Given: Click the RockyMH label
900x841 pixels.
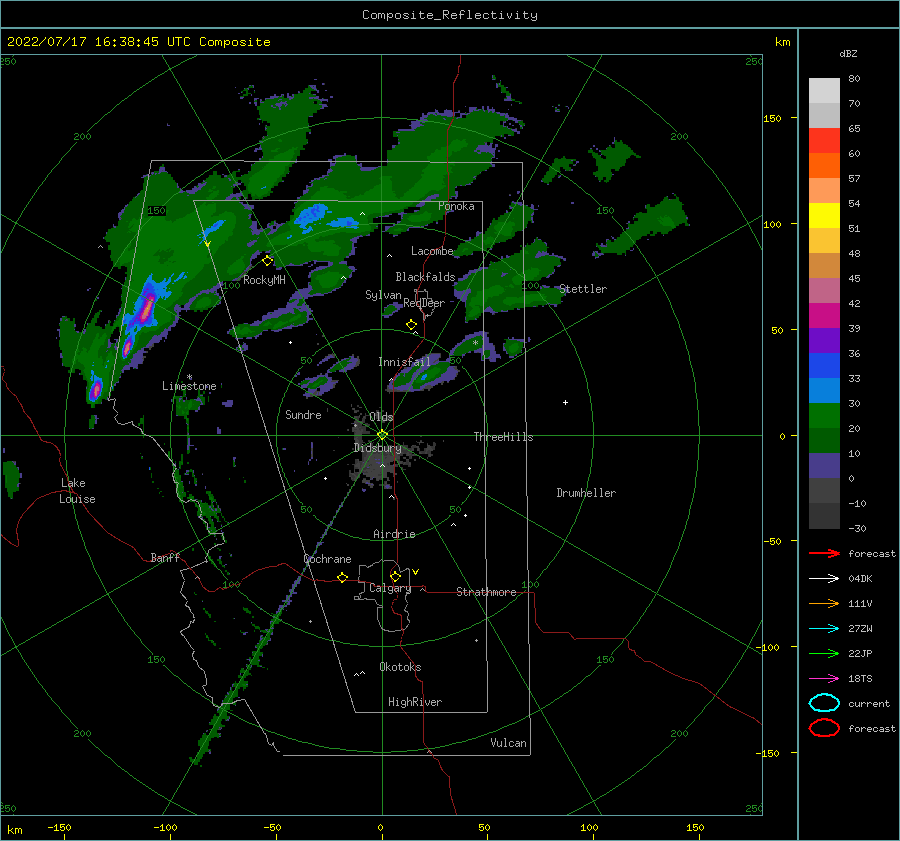Looking at the screenshot, I should point(264,280).
